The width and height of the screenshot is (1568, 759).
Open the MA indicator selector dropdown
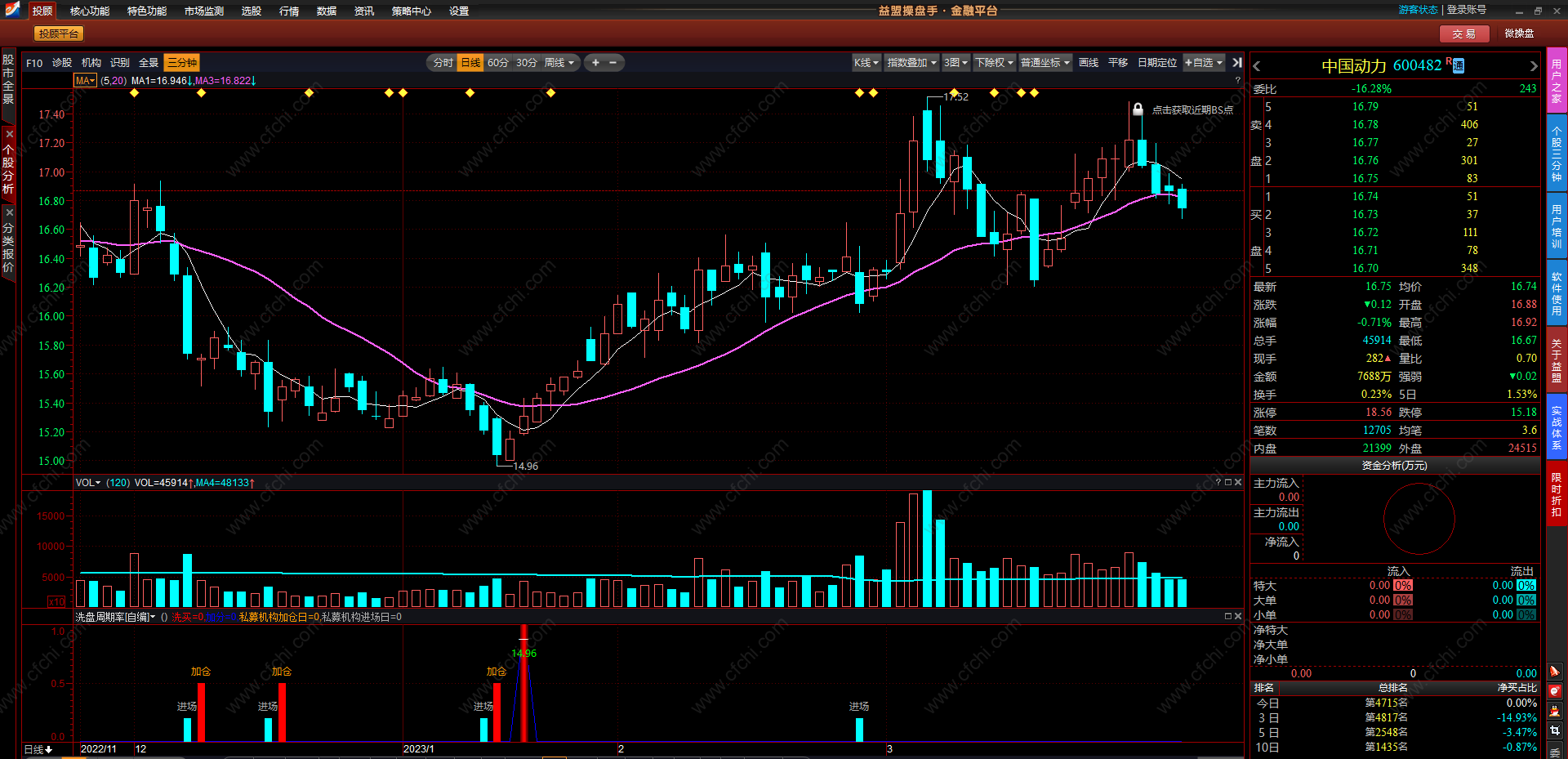(86, 81)
